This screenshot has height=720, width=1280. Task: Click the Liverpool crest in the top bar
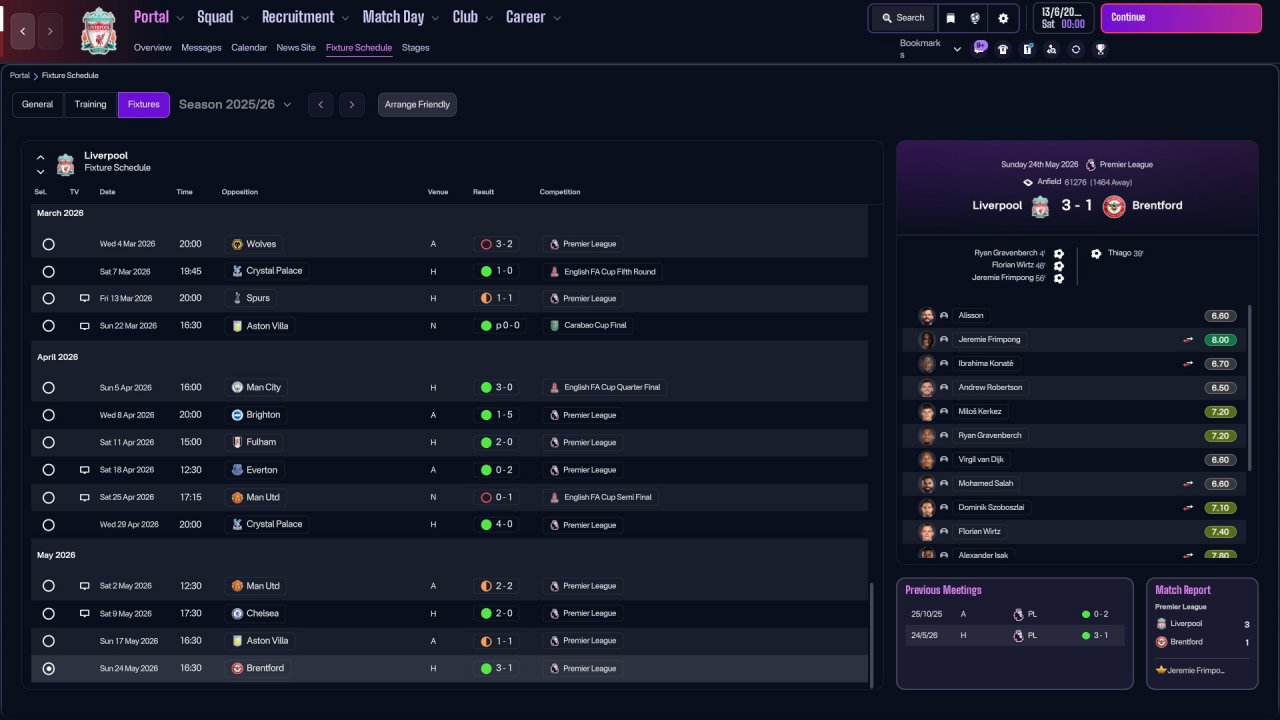[x=99, y=30]
